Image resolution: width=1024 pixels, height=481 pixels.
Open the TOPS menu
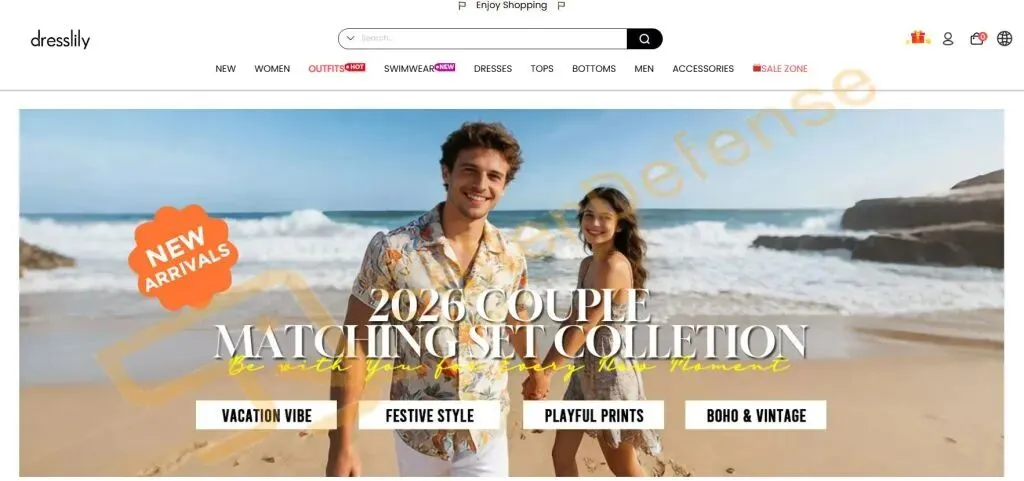(541, 69)
